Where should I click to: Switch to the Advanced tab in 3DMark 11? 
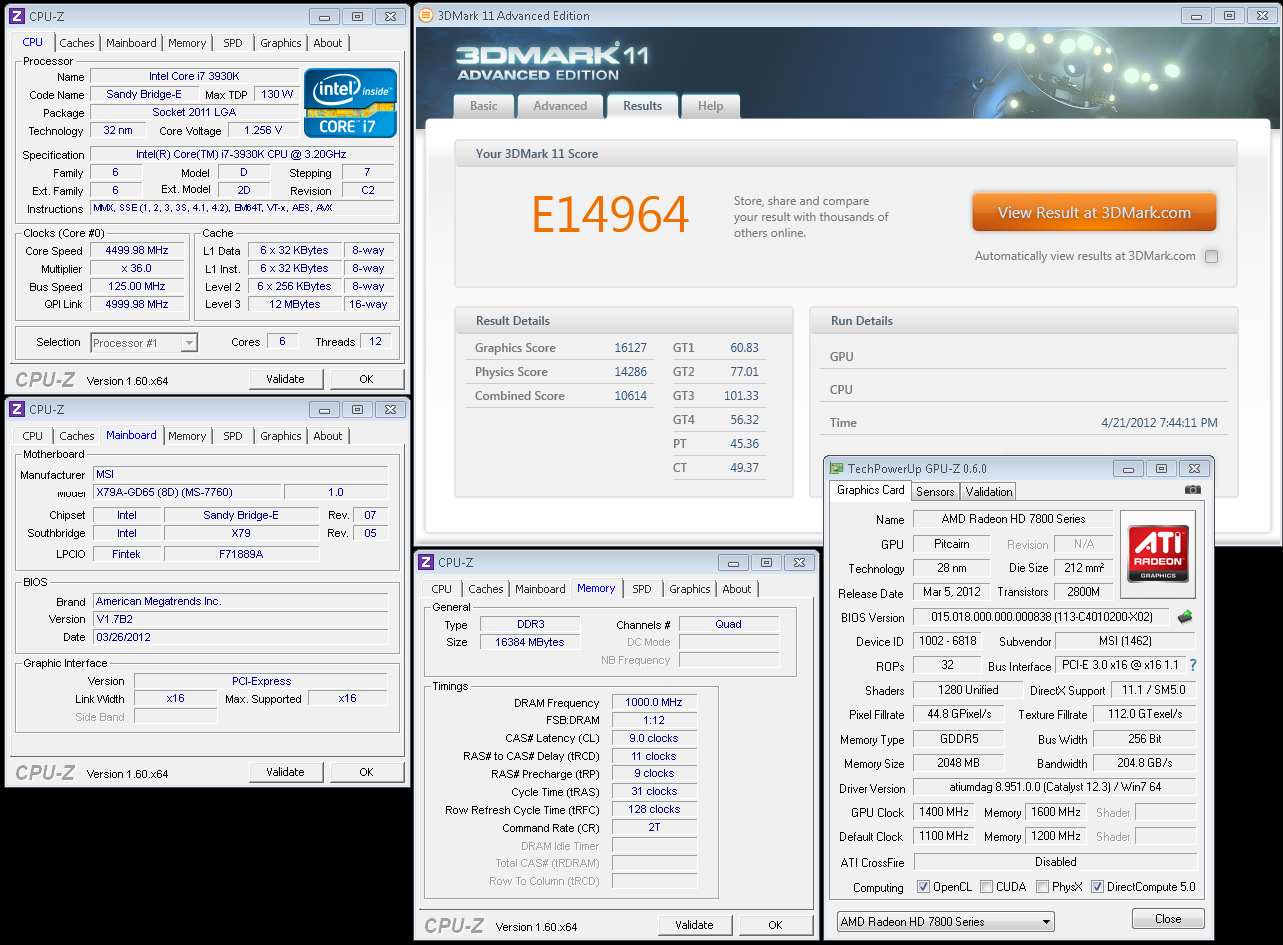coord(560,106)
